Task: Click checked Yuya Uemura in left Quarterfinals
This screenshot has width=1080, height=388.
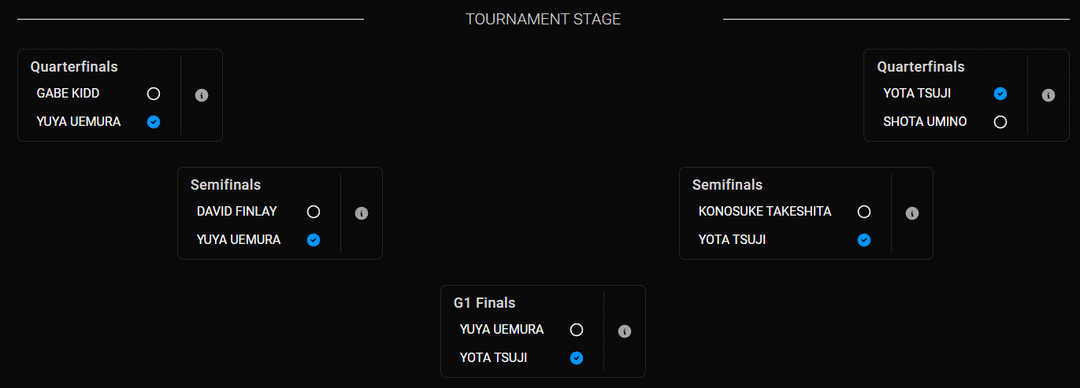Action: (154, 122)
